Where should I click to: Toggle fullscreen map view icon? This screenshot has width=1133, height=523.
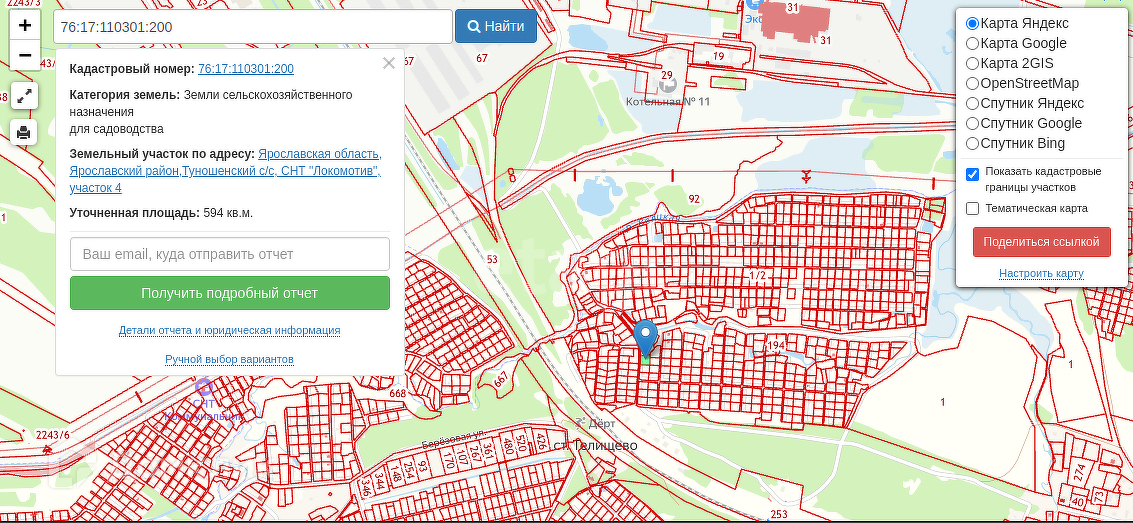[x=25, y=96]
